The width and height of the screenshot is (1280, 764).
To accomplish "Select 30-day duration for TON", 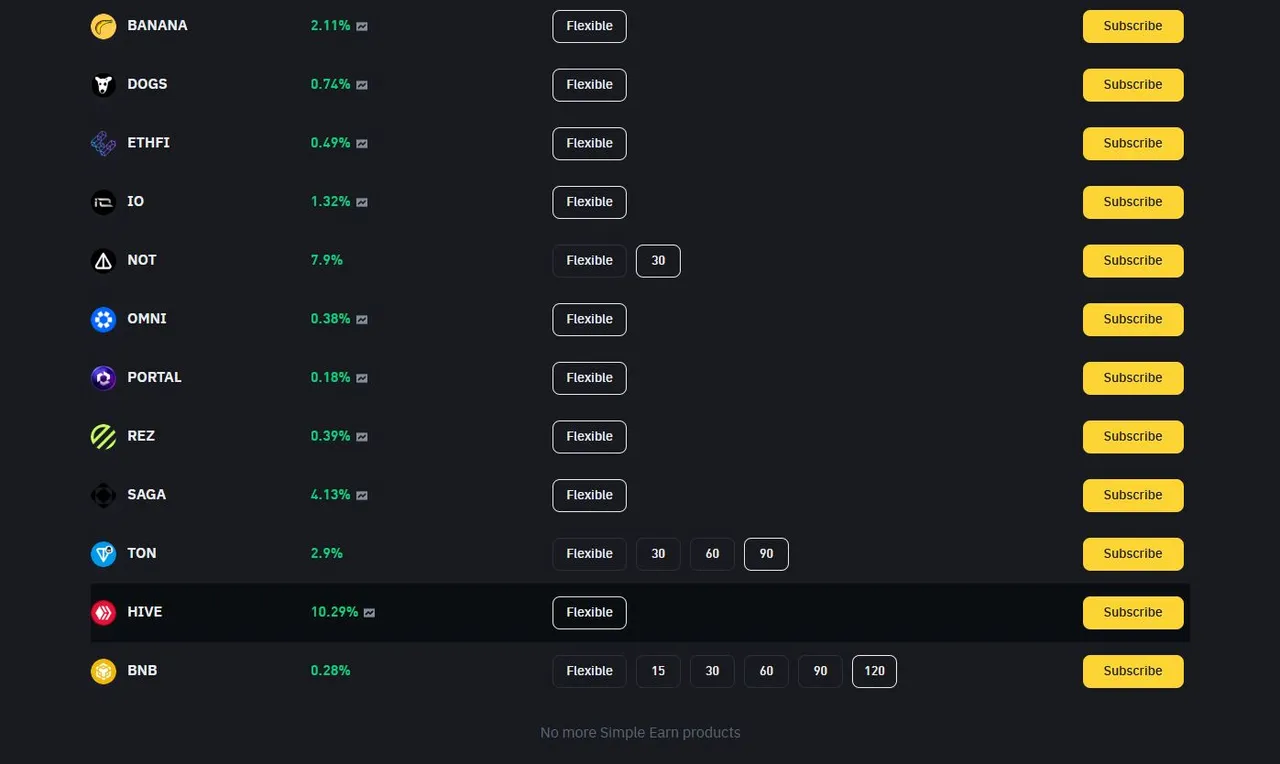I will coord(658,554).
